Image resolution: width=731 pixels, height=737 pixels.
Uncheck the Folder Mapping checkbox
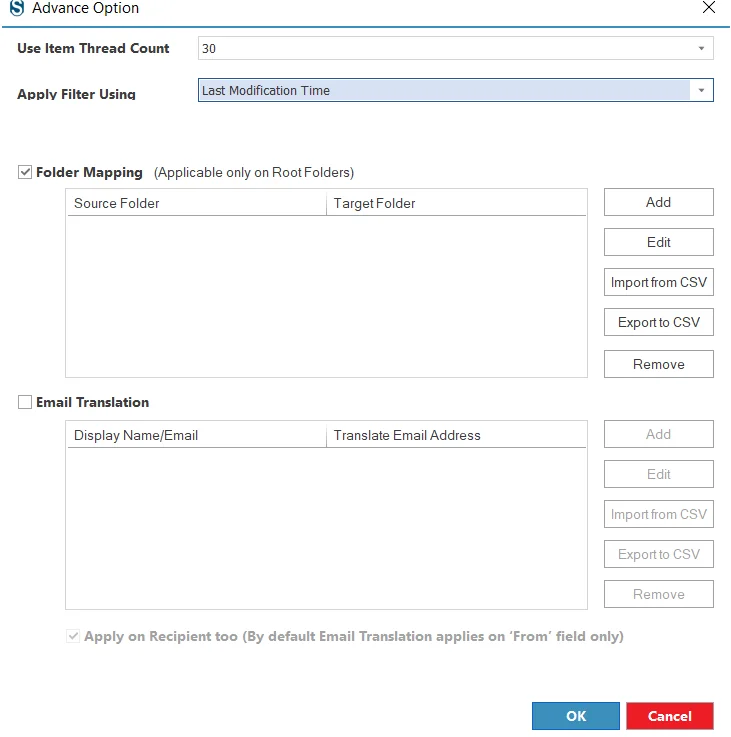coord(25,172)
